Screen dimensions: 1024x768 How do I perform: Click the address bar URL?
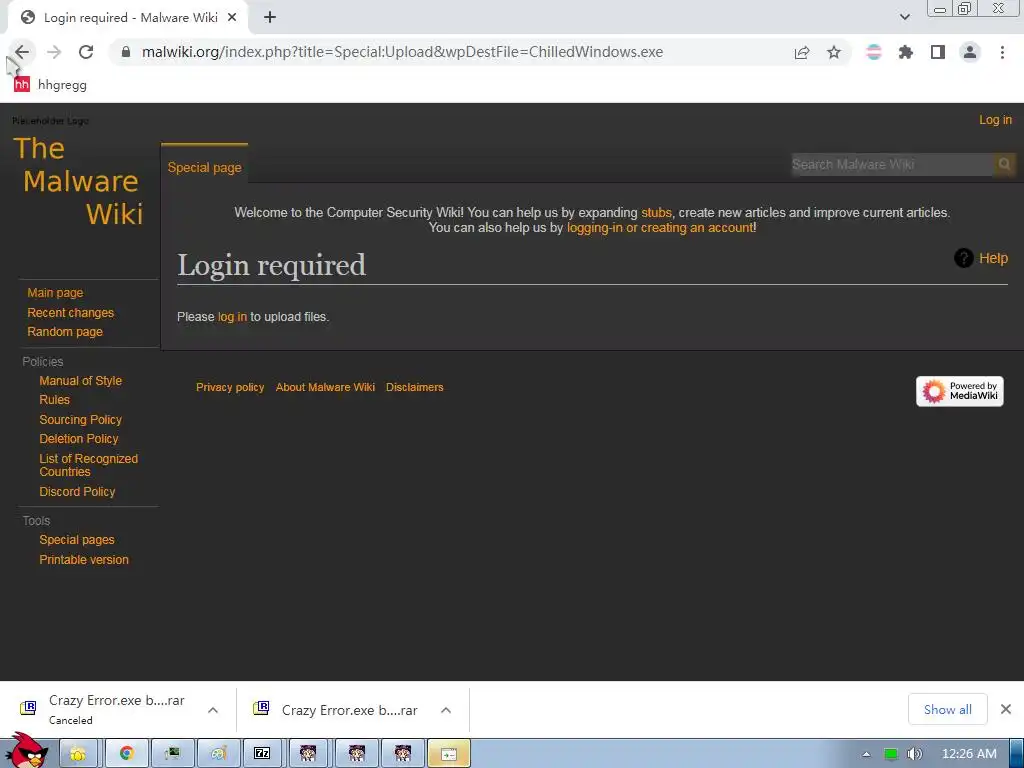point(402,52)
